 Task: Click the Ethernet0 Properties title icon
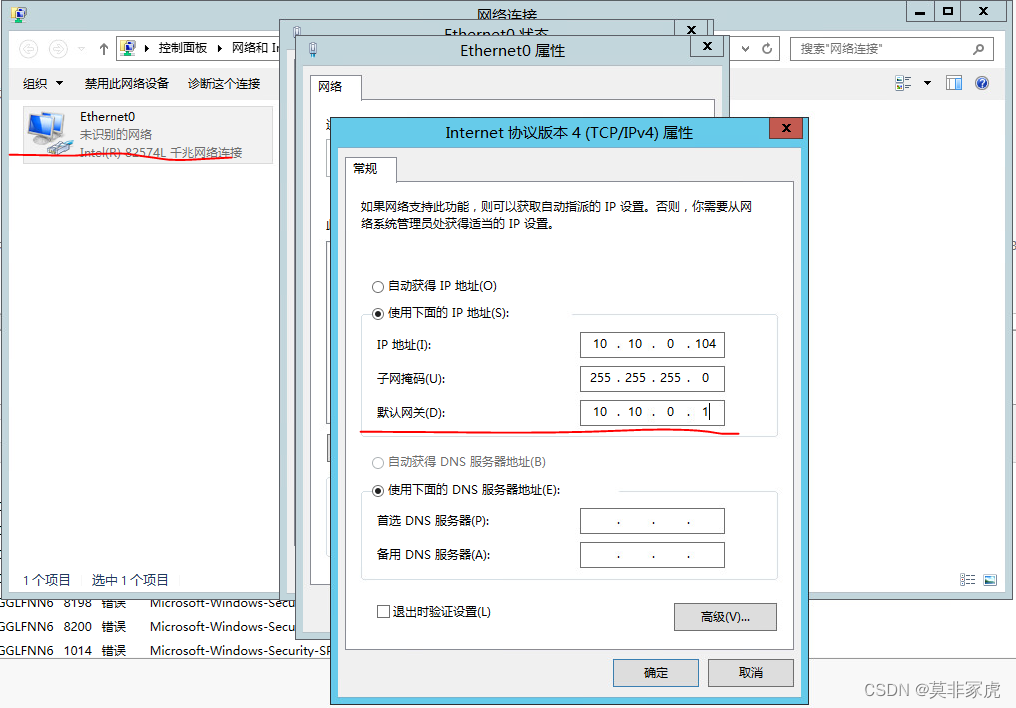point(313,50)
